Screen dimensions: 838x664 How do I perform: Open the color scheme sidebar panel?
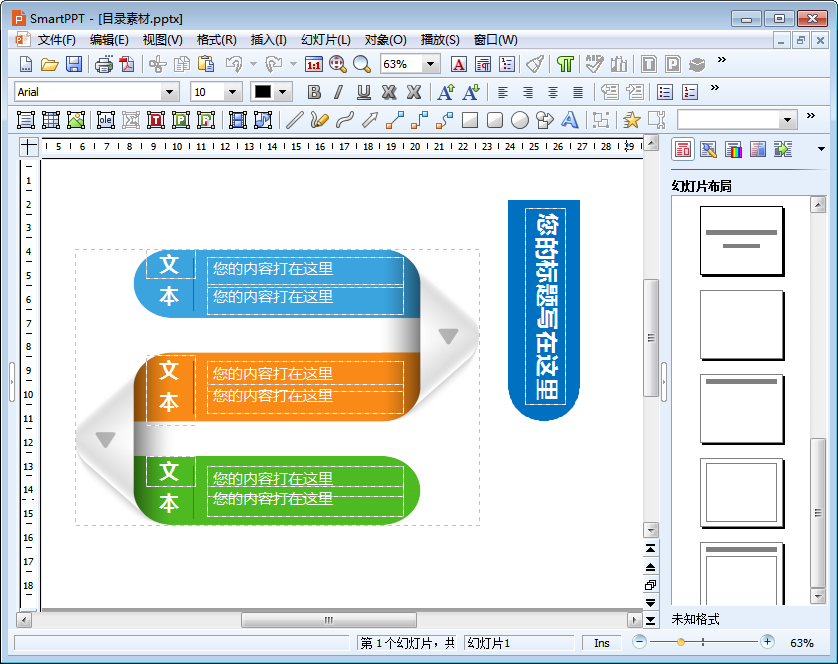733,149
